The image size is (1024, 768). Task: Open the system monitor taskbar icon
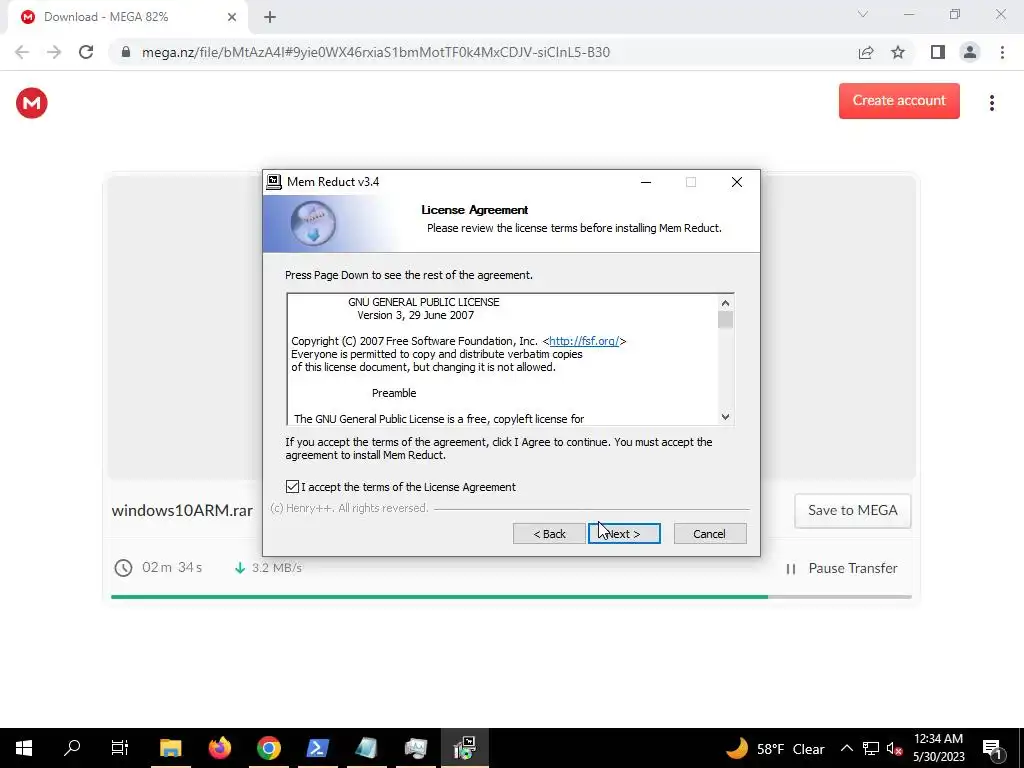coord(415,748)
